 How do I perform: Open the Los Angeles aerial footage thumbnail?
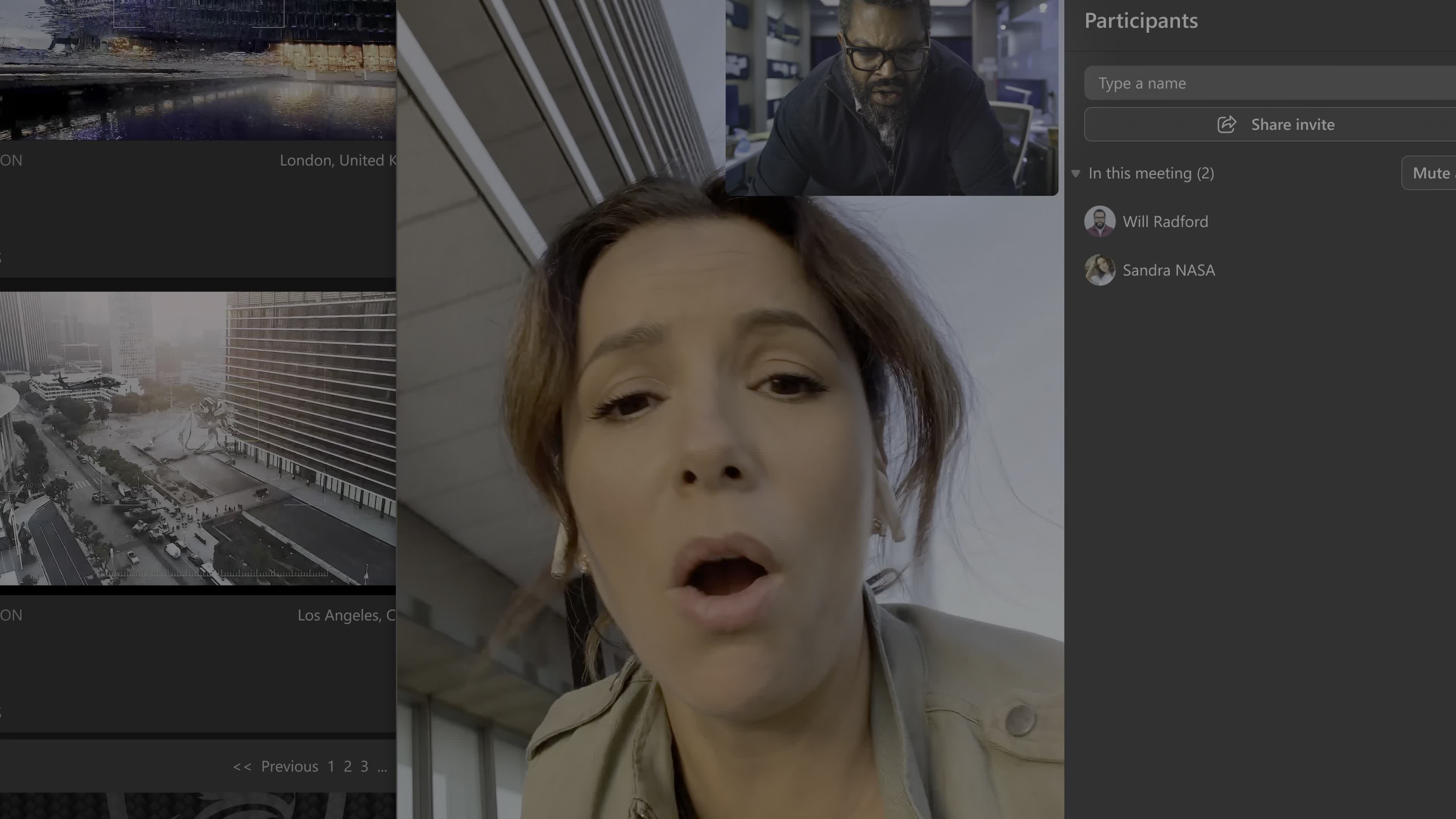coord(198,438)
